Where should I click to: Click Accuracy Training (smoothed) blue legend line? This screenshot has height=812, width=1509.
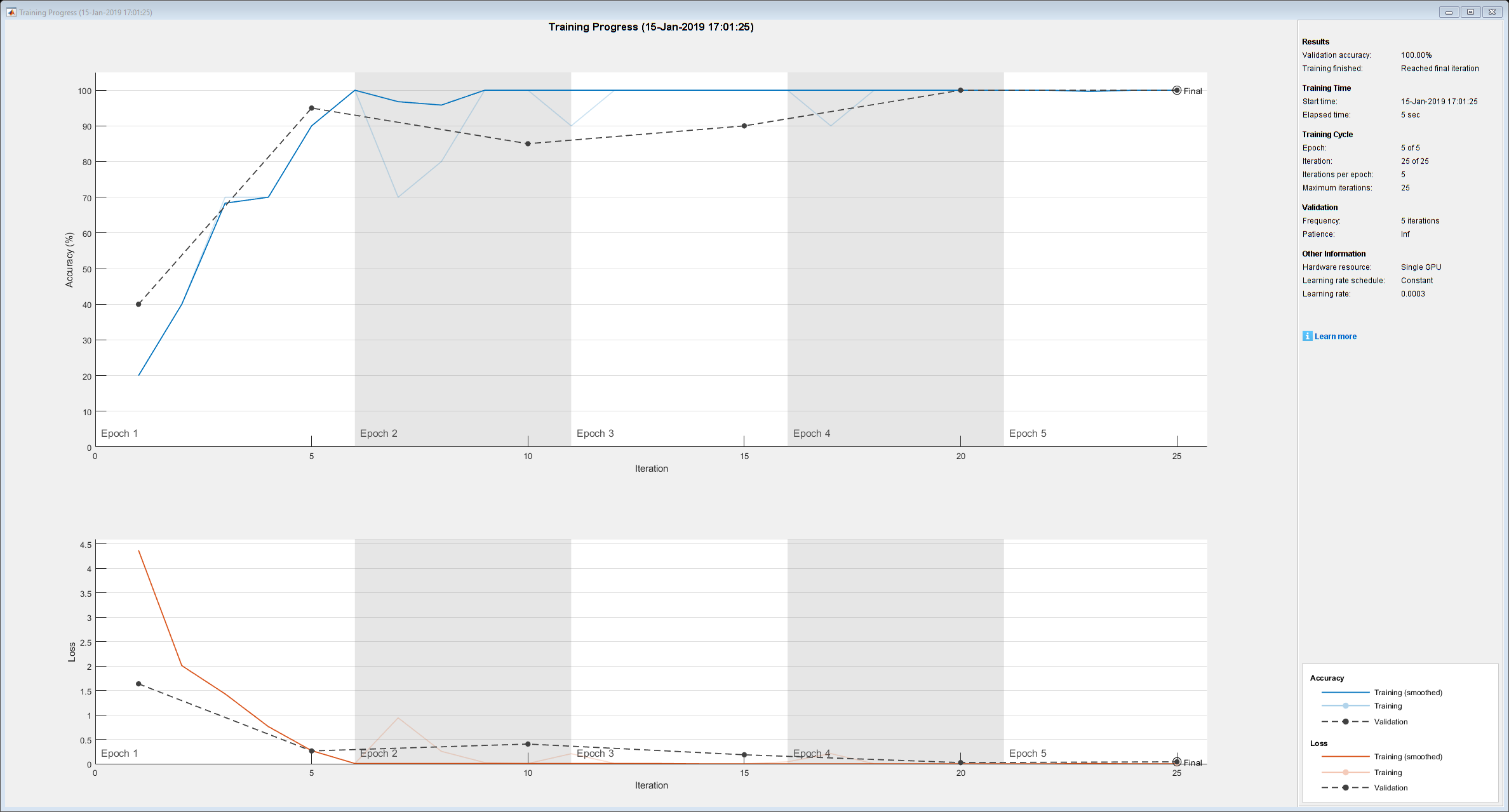tap(1345, 692)
